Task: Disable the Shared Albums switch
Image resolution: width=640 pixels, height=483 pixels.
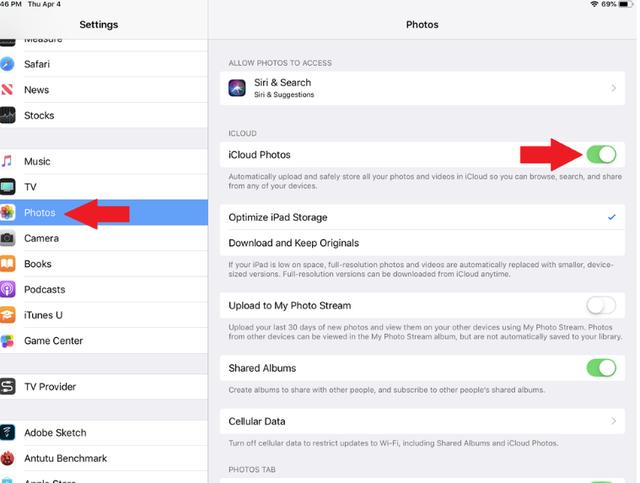Action: pos(601,368)
